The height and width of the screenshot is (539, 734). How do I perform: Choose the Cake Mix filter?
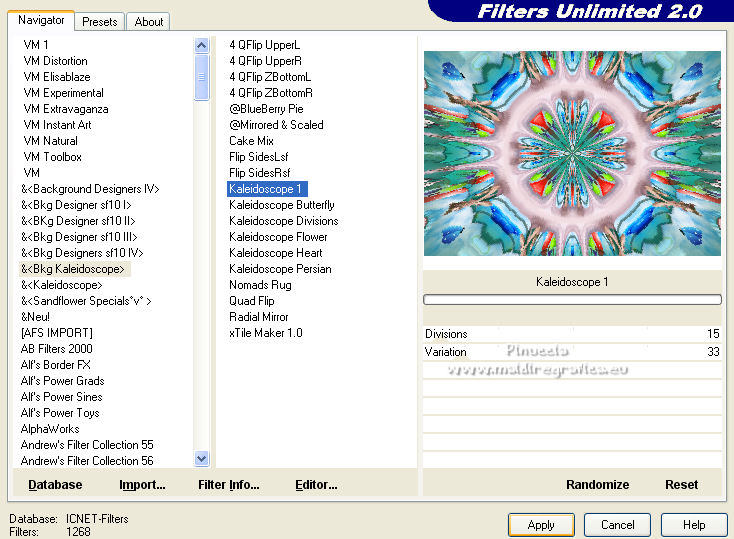pyautogui.click(x=251, y=141)
